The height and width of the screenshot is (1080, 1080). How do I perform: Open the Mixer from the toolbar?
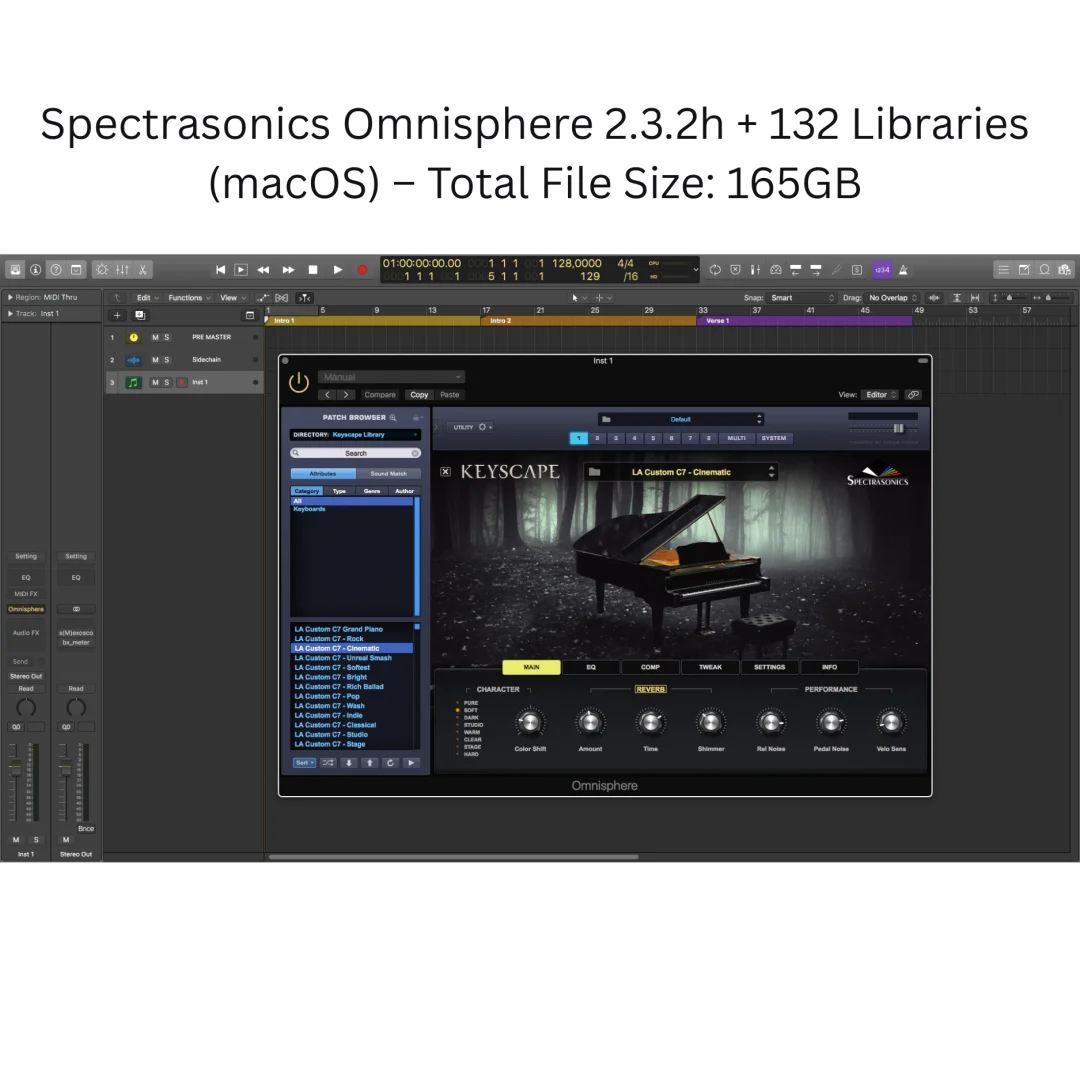(122, 270)
